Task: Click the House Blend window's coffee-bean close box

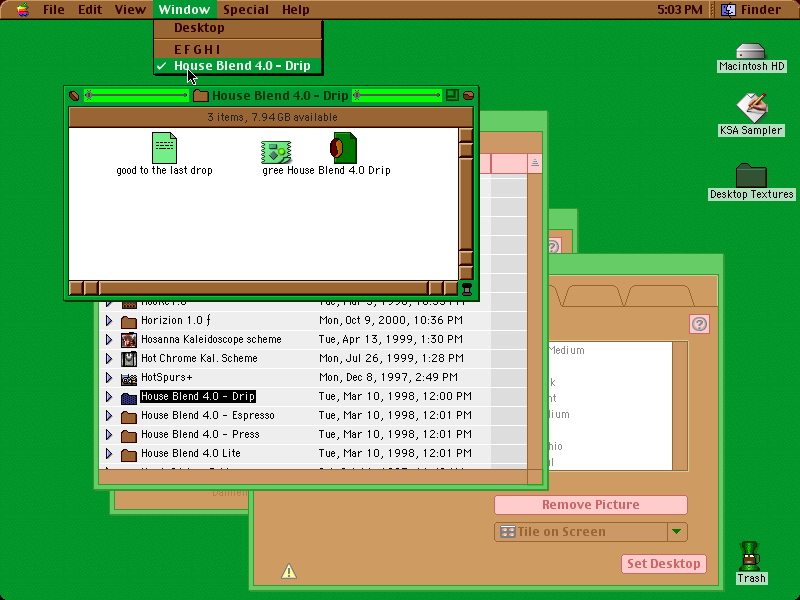Action: tap(74, 95)
